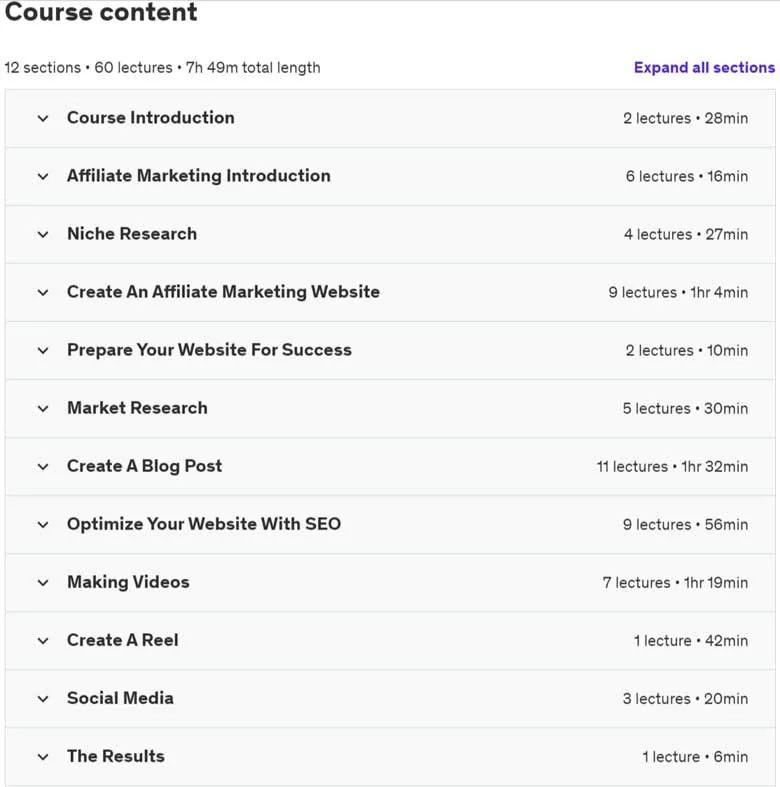The width and height of the screenshot is (780, 787).
Task: Click the Market Research chevron icon
Action: tap(43, 409)
